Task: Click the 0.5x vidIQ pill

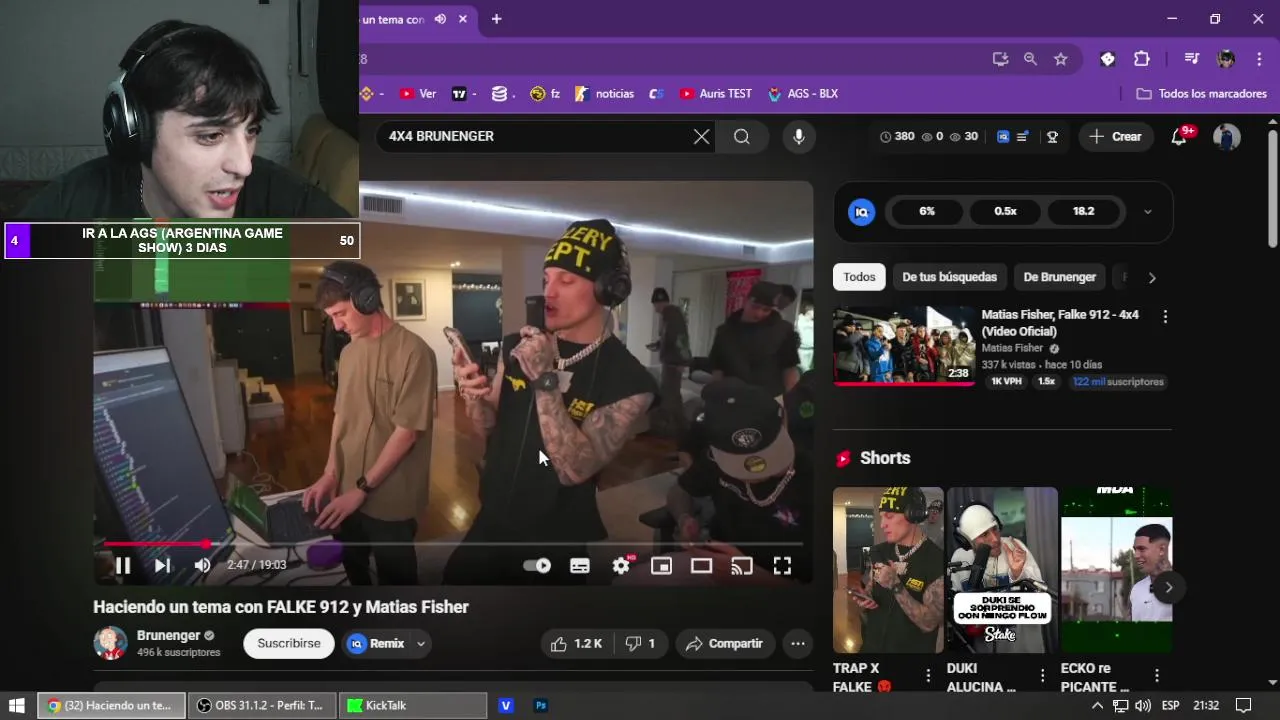Action: coord(1005,211)
